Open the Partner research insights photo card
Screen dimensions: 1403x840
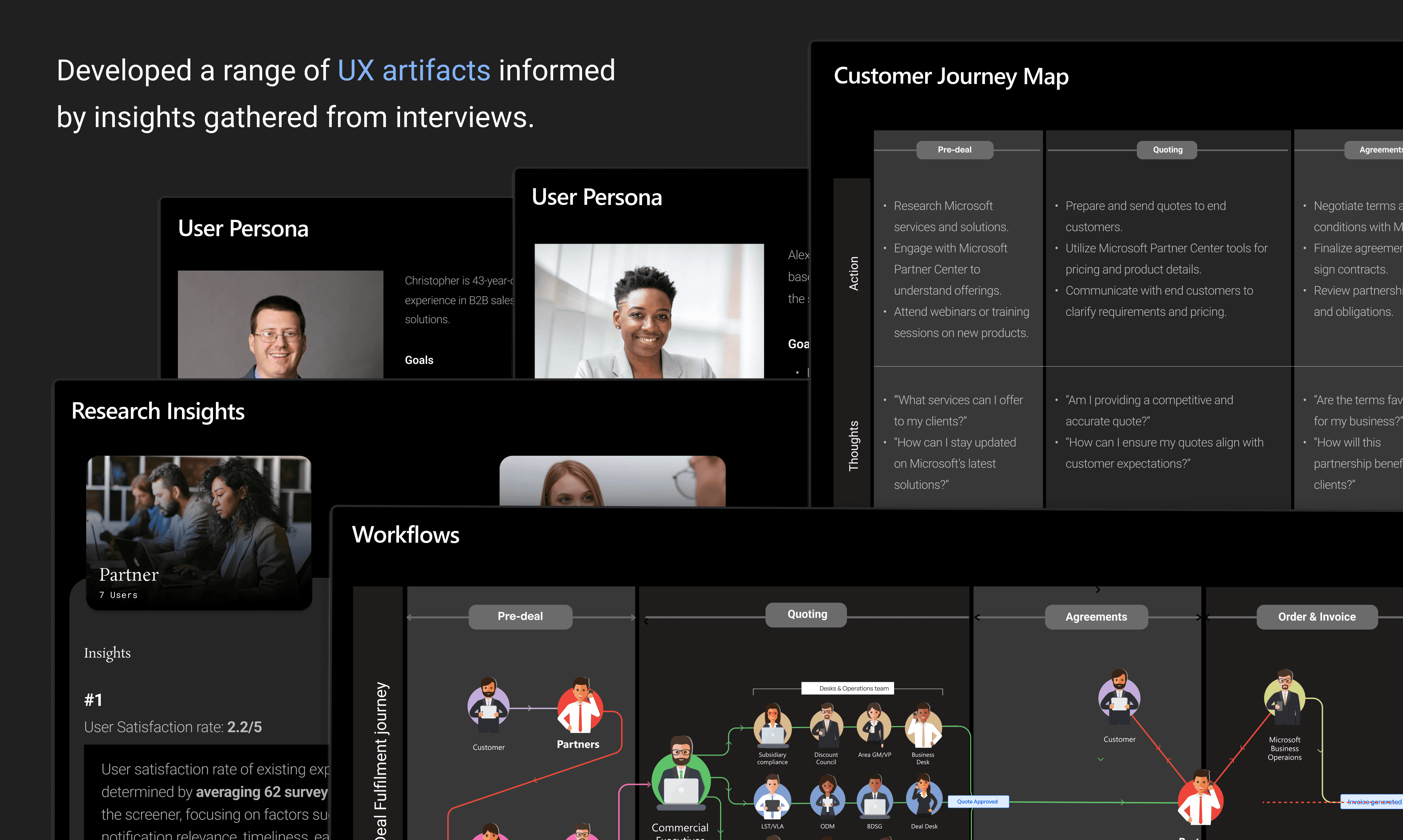[x=199, y=532]
